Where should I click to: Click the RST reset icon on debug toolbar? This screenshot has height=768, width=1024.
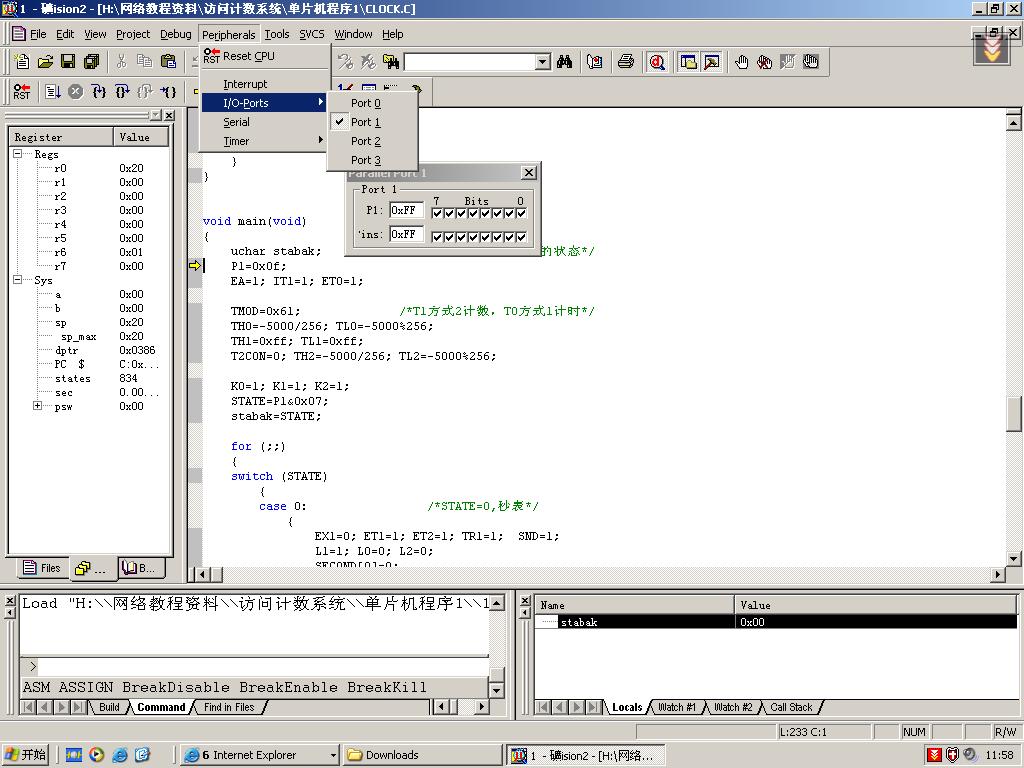pos(22,91)
